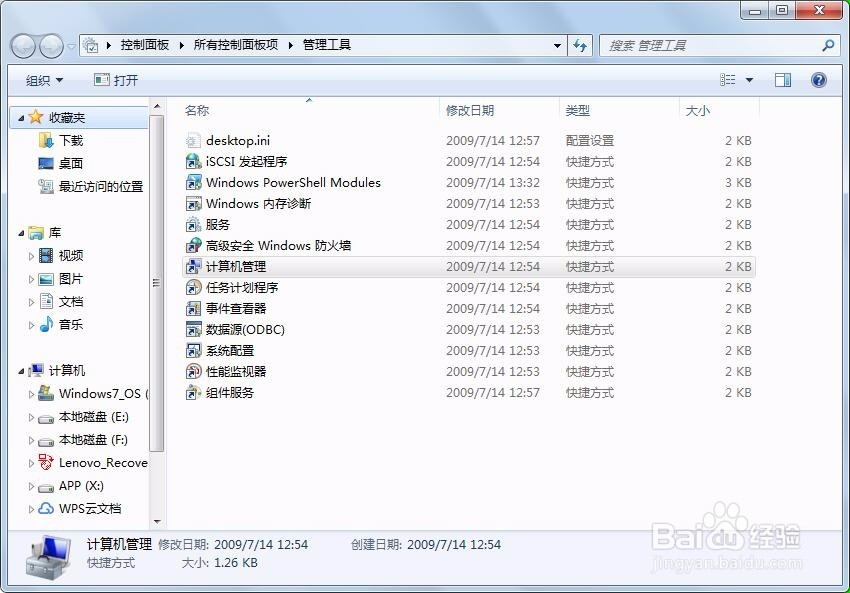Click the navigation pane scroll down arrow
The height and width of the screenshot is (593, 850).
[157, 521]
